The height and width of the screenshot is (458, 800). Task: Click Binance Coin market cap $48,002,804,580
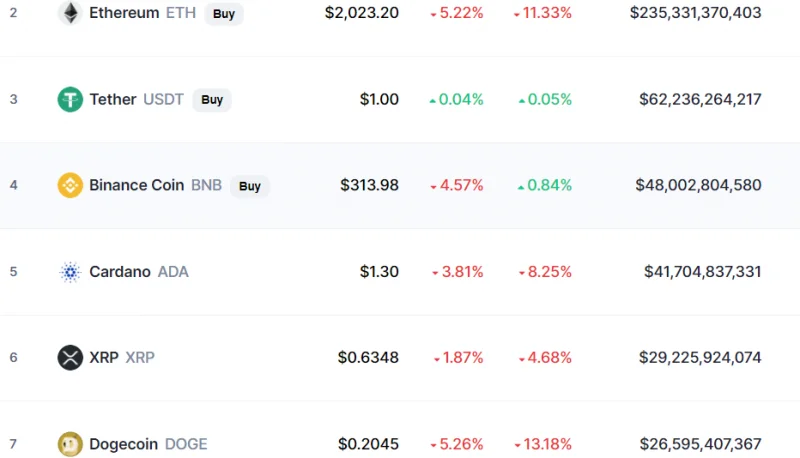[698, 185]
